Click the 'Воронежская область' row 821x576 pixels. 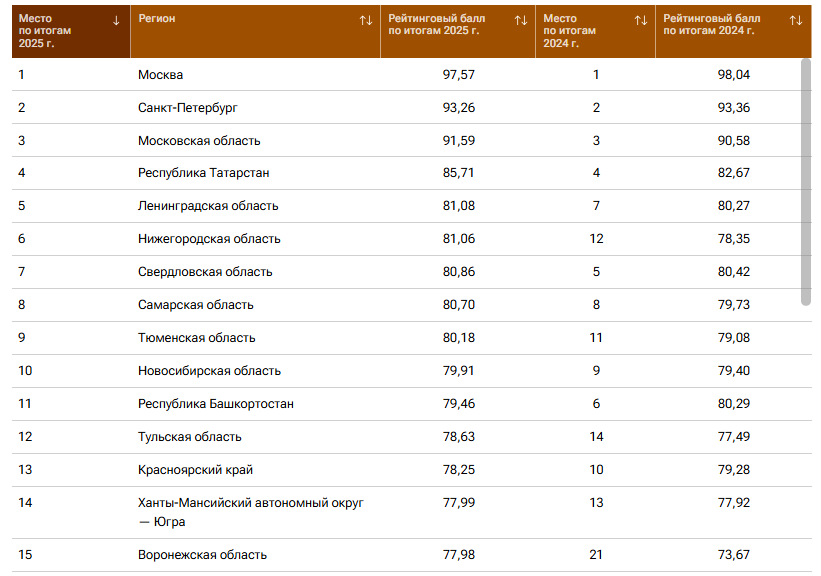[412, 555]
